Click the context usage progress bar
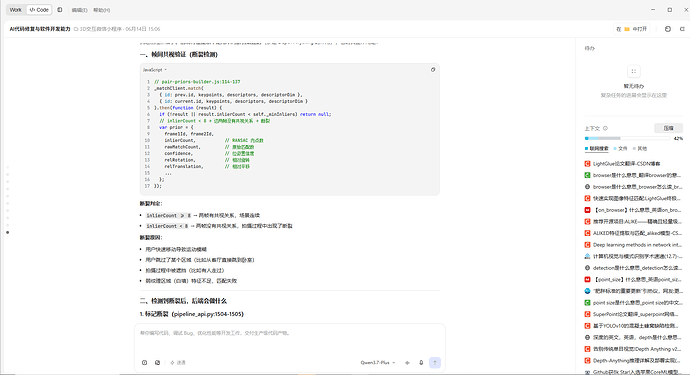690x375 pixels. click(x=627, y=138)
